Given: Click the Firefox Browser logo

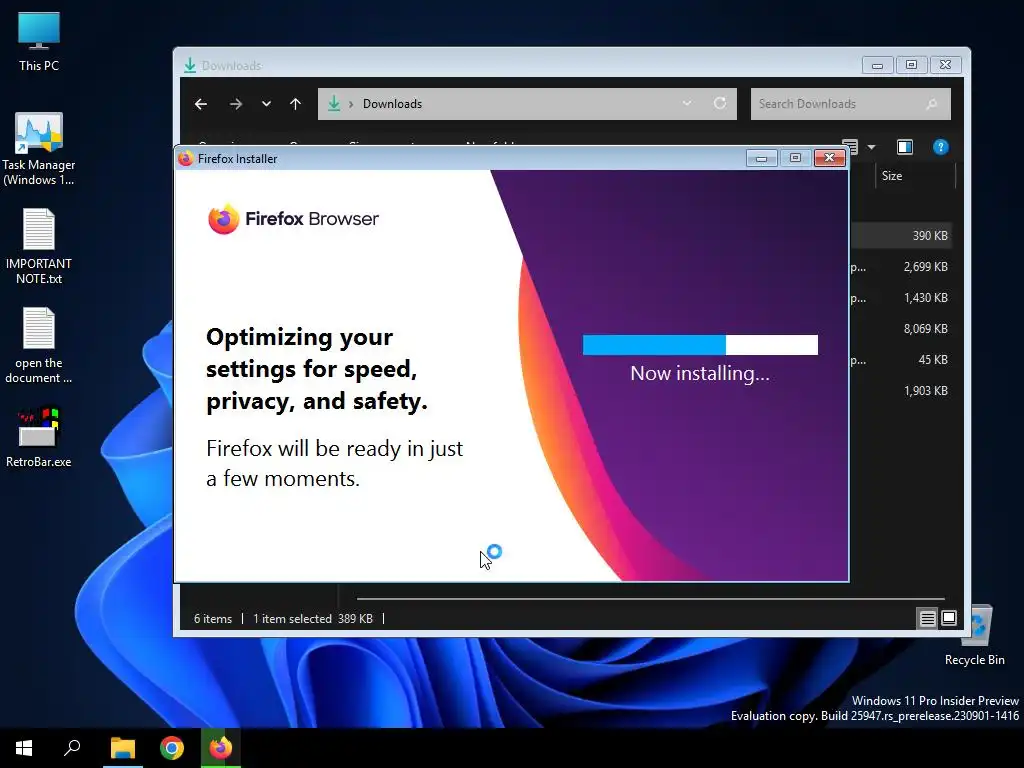Looking at the screenshot, I should pyautogui.click(x=293, y=219).
